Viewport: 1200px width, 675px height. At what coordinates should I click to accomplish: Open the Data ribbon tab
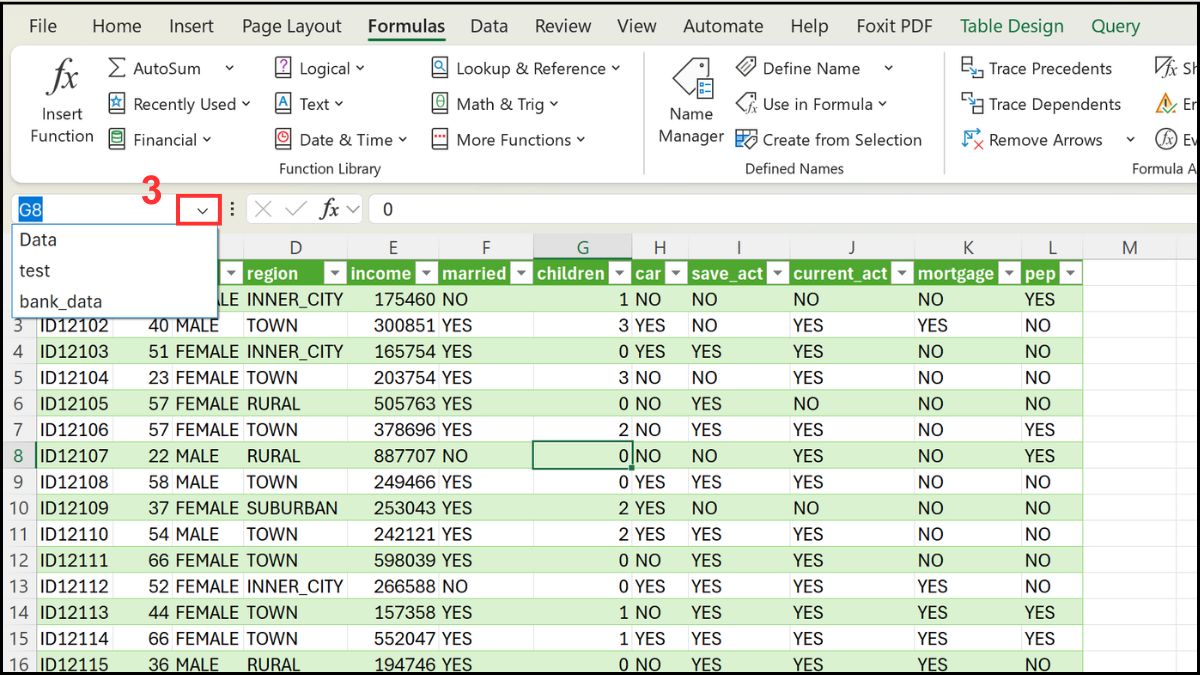click(x=489, y=26)
